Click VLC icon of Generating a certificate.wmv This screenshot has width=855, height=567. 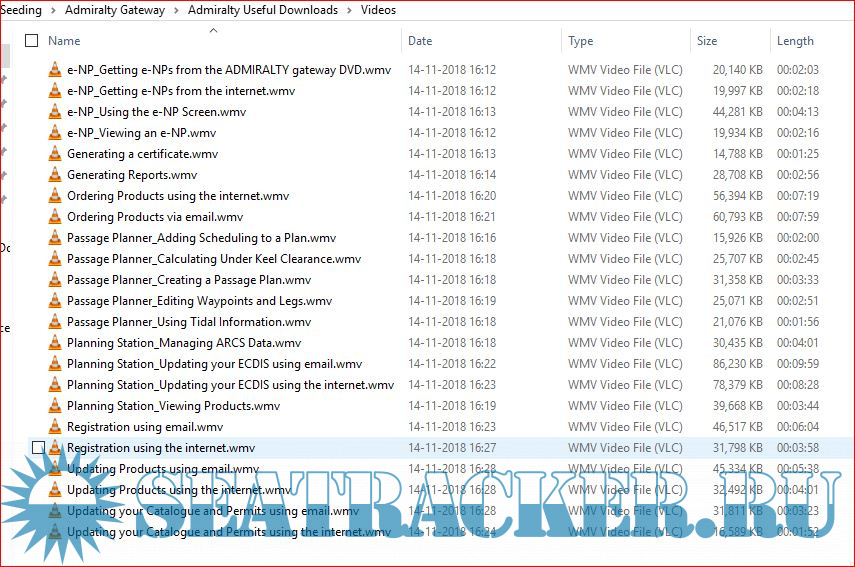55,154
